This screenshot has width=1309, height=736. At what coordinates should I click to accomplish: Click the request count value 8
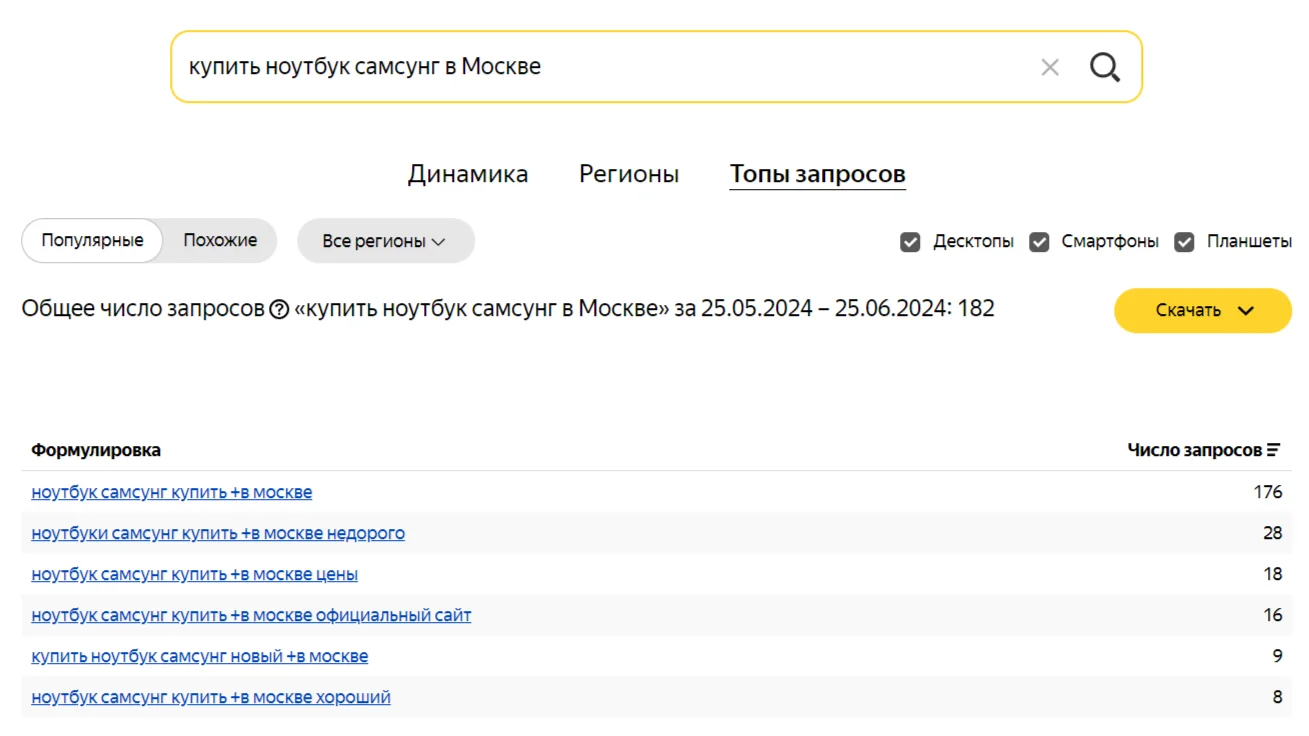[1277, 697]
